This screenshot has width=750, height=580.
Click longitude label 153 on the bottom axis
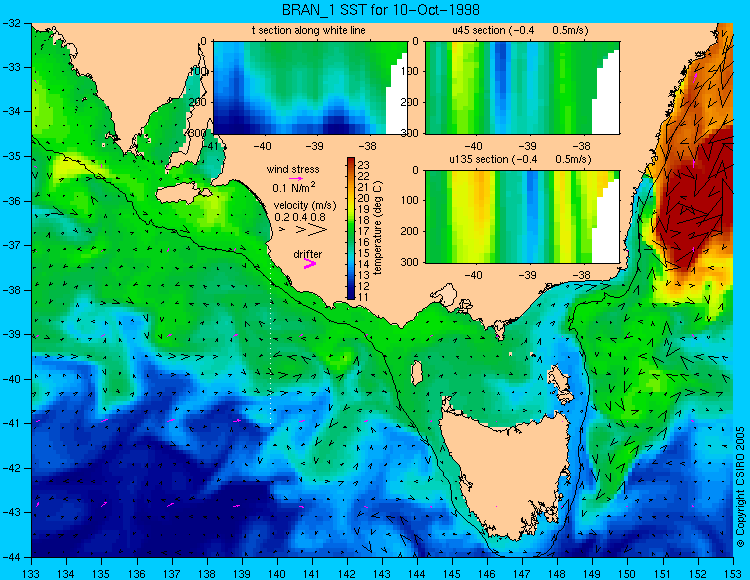click(x=733, y=574)
